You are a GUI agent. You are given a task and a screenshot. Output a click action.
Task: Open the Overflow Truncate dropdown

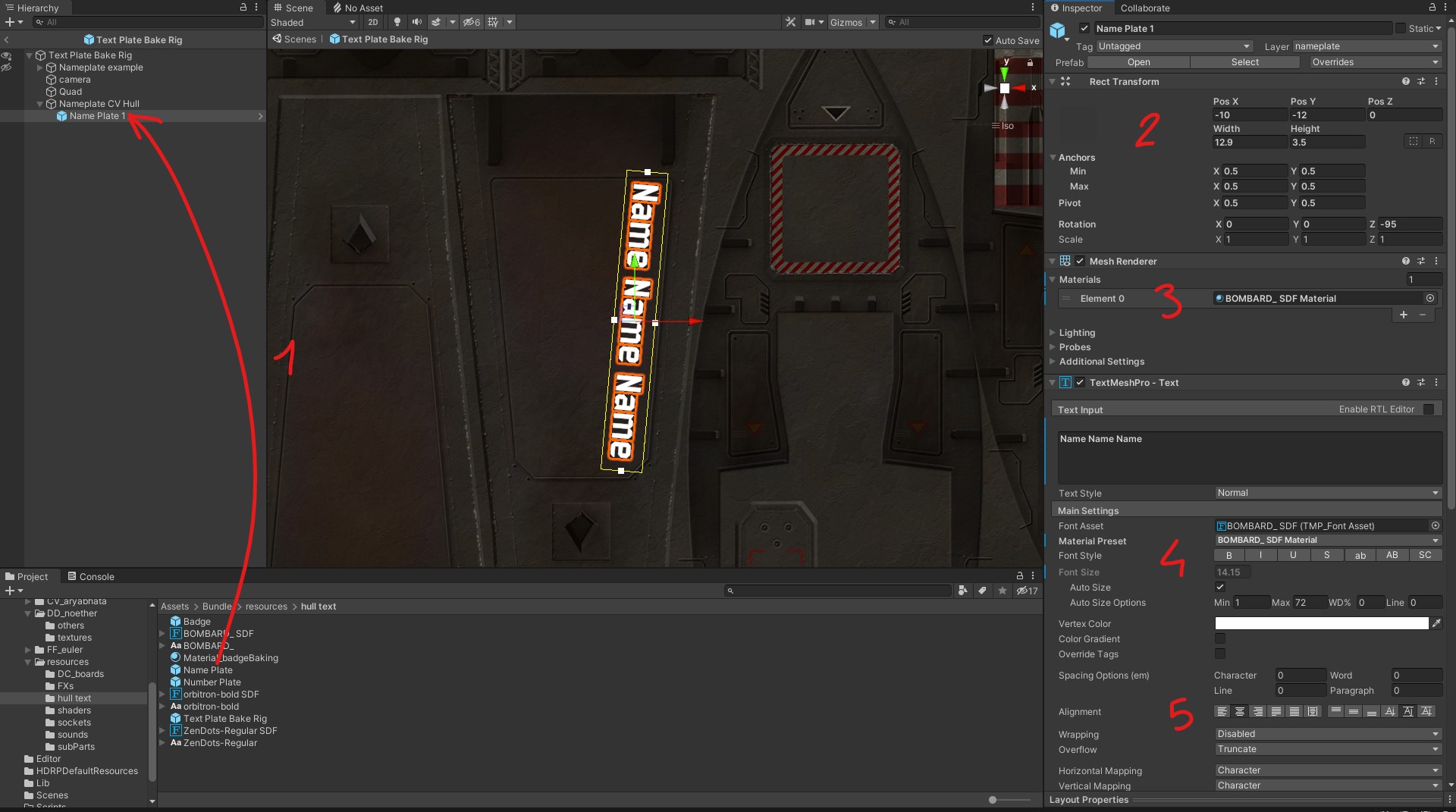click(x=1327, y=749)
